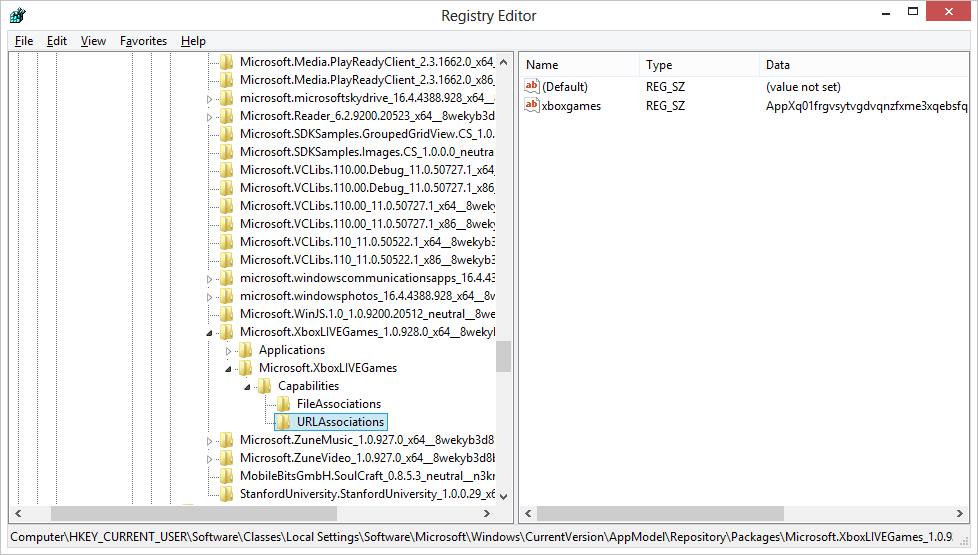
Task: Click folder icon of Microsoft.SDKSamples.Images key
Action: (x=227, y=152)
